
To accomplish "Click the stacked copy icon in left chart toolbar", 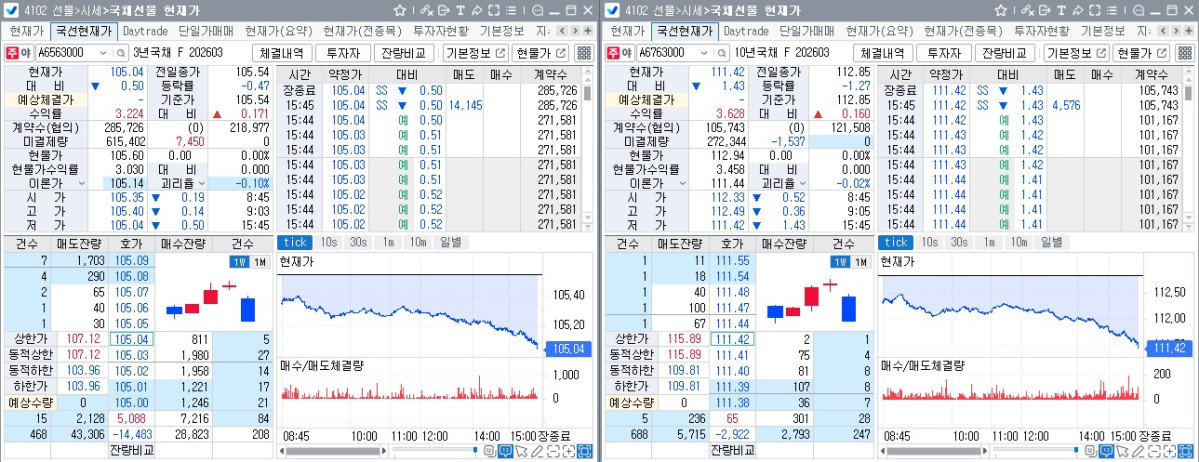I will [x=489, y=451].
